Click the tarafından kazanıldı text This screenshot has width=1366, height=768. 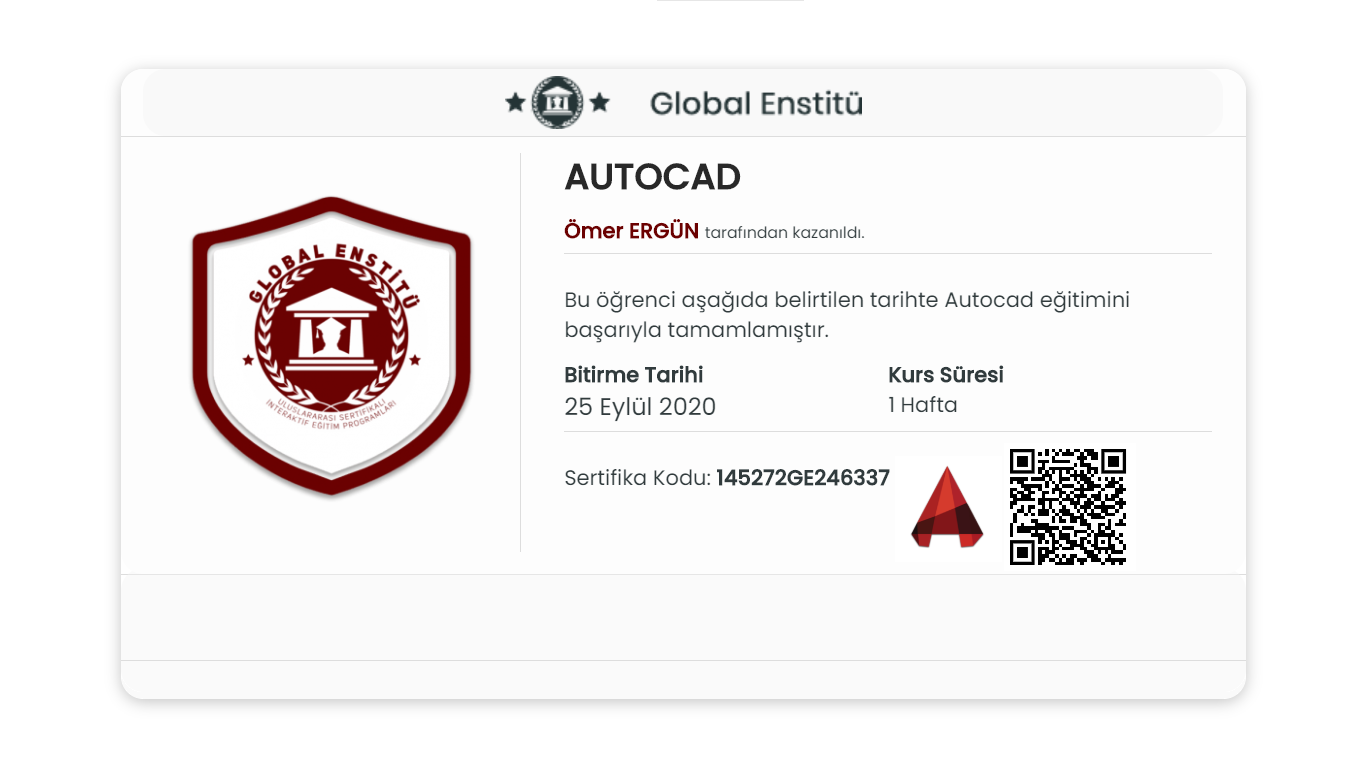coord(785,233)
